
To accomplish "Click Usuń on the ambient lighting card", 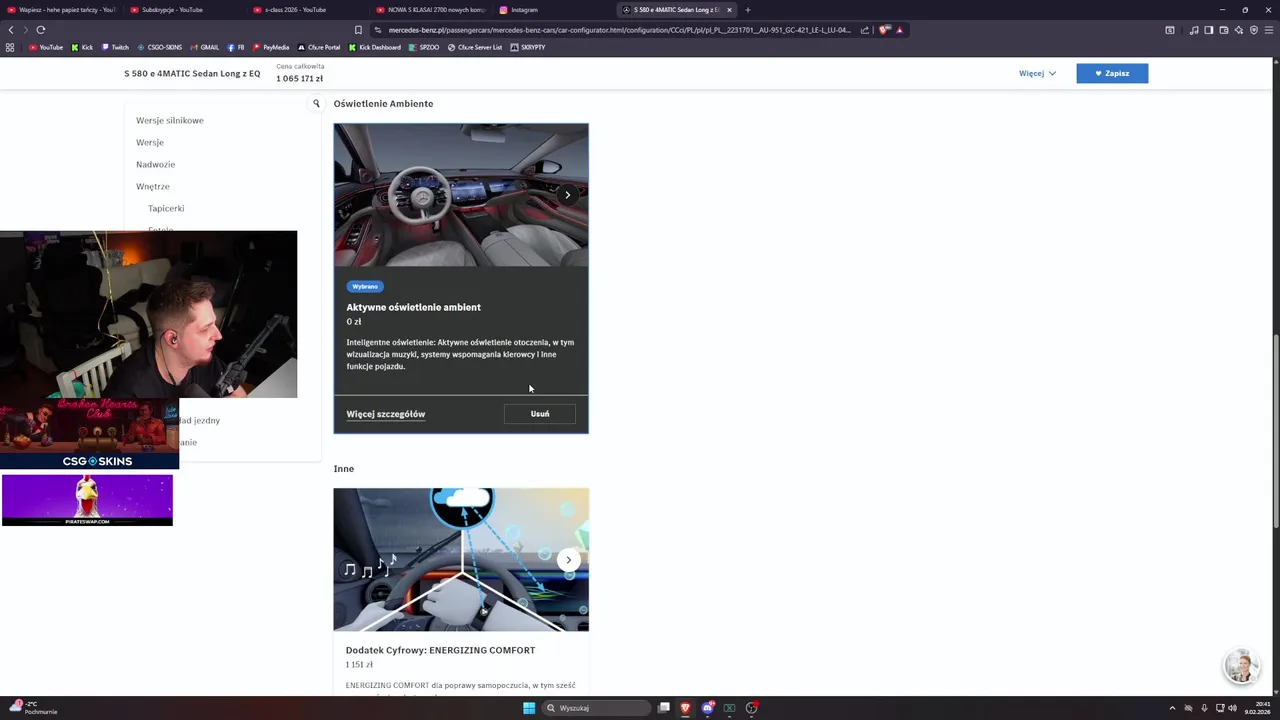I will click(540, 414).
